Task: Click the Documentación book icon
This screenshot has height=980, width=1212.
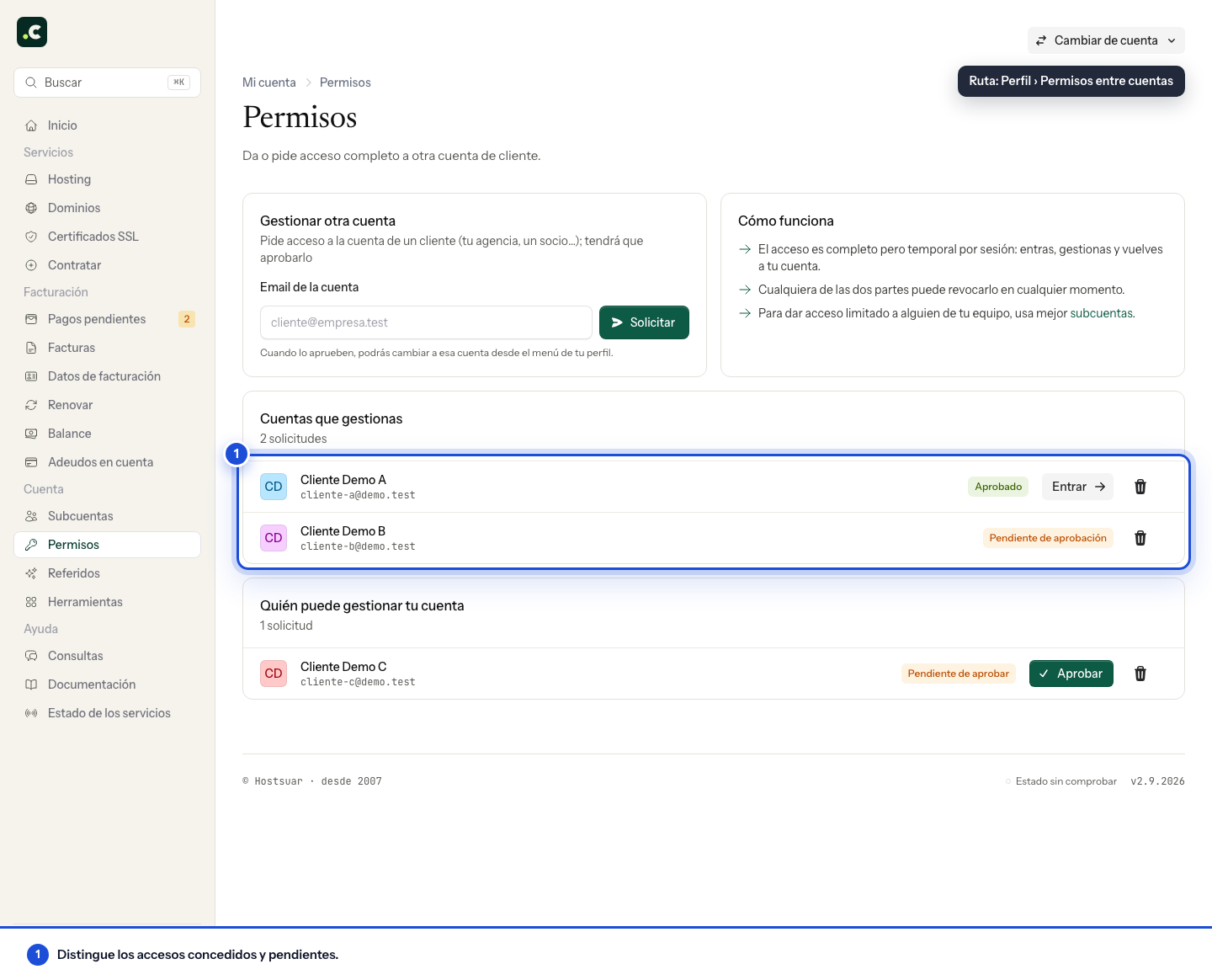Action: (31, 684)
